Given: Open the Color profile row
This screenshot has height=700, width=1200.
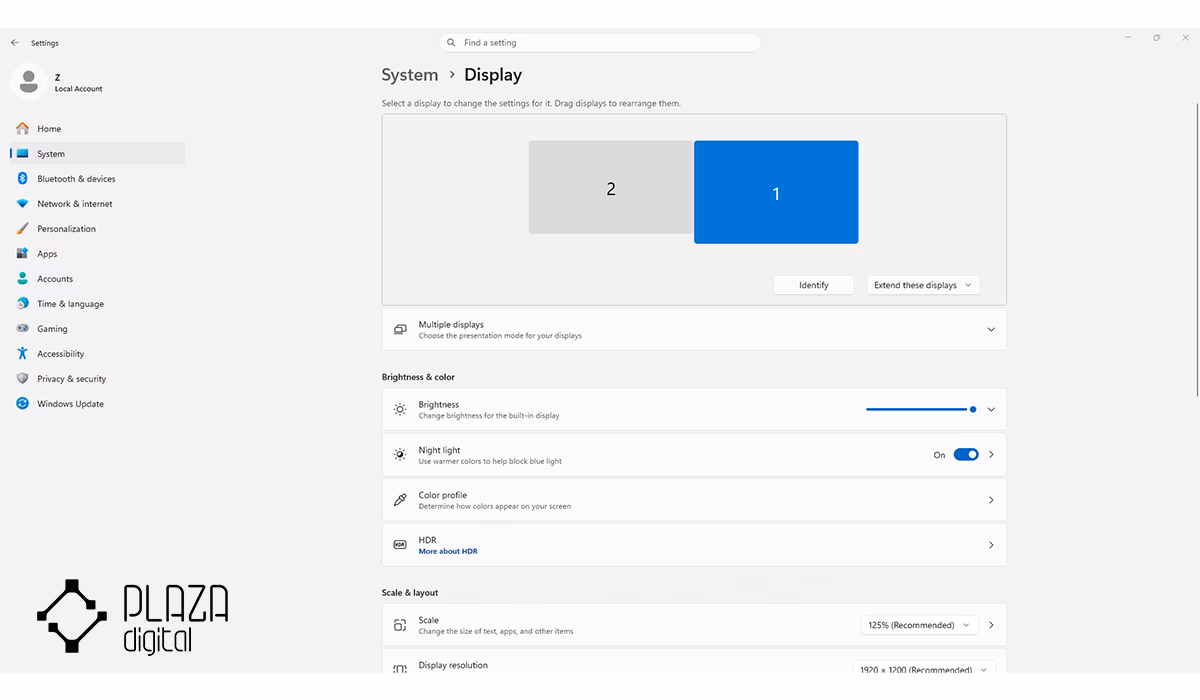Looking at the screenshot, I should [x=694, y=500].
